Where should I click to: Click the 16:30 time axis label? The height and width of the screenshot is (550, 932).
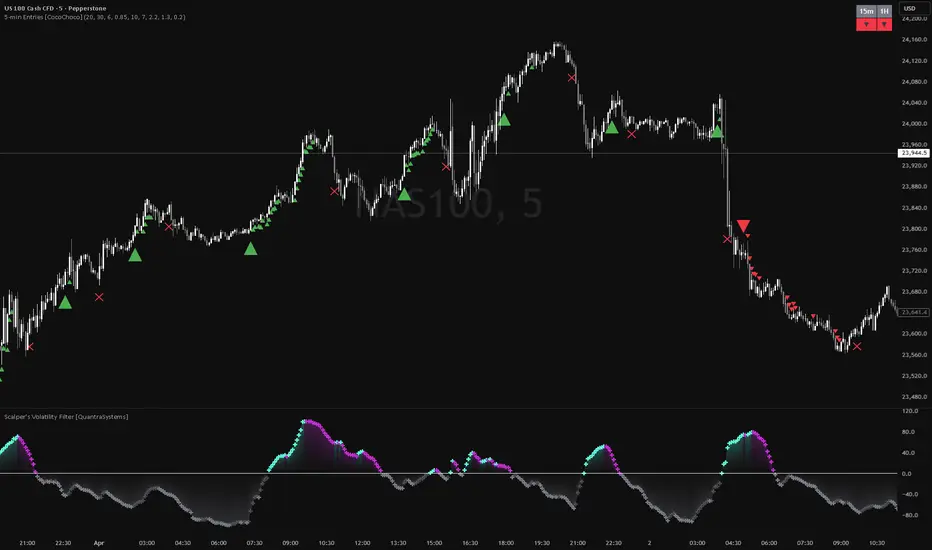(470, 543)
